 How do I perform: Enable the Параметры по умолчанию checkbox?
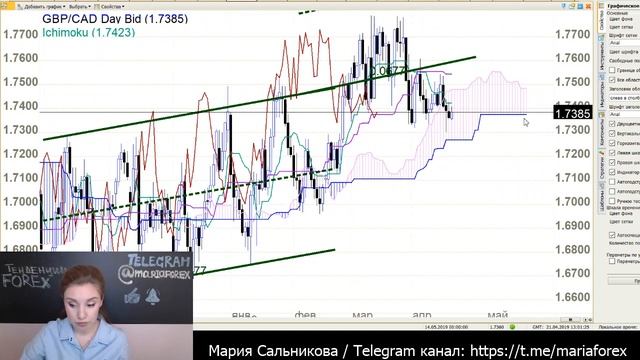click(x=612, y=261)
